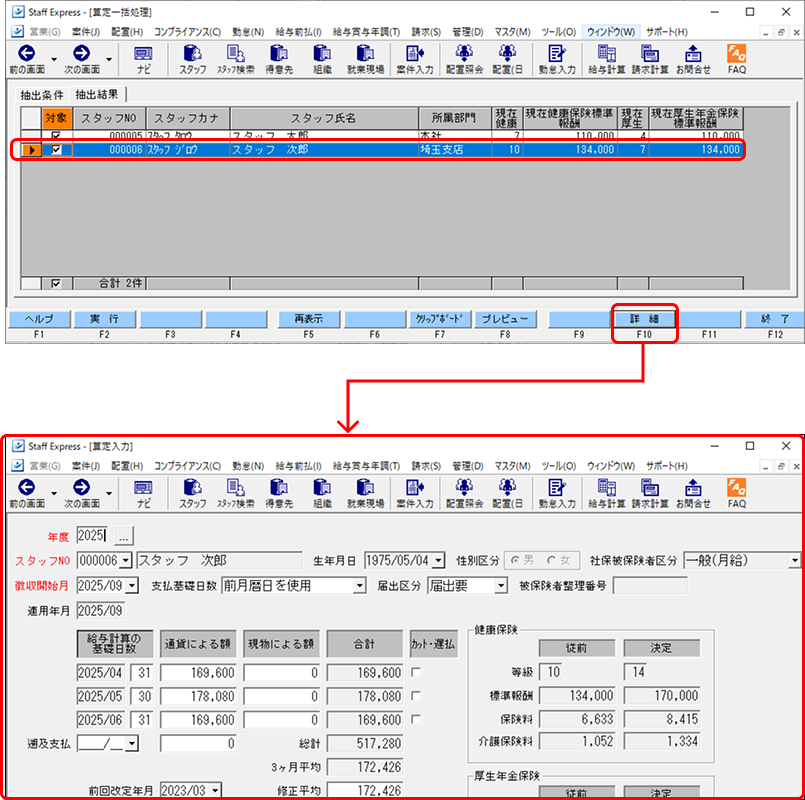Expand 支払基礎日数 dropdown
Screen dimensions: 805x800
360,585
